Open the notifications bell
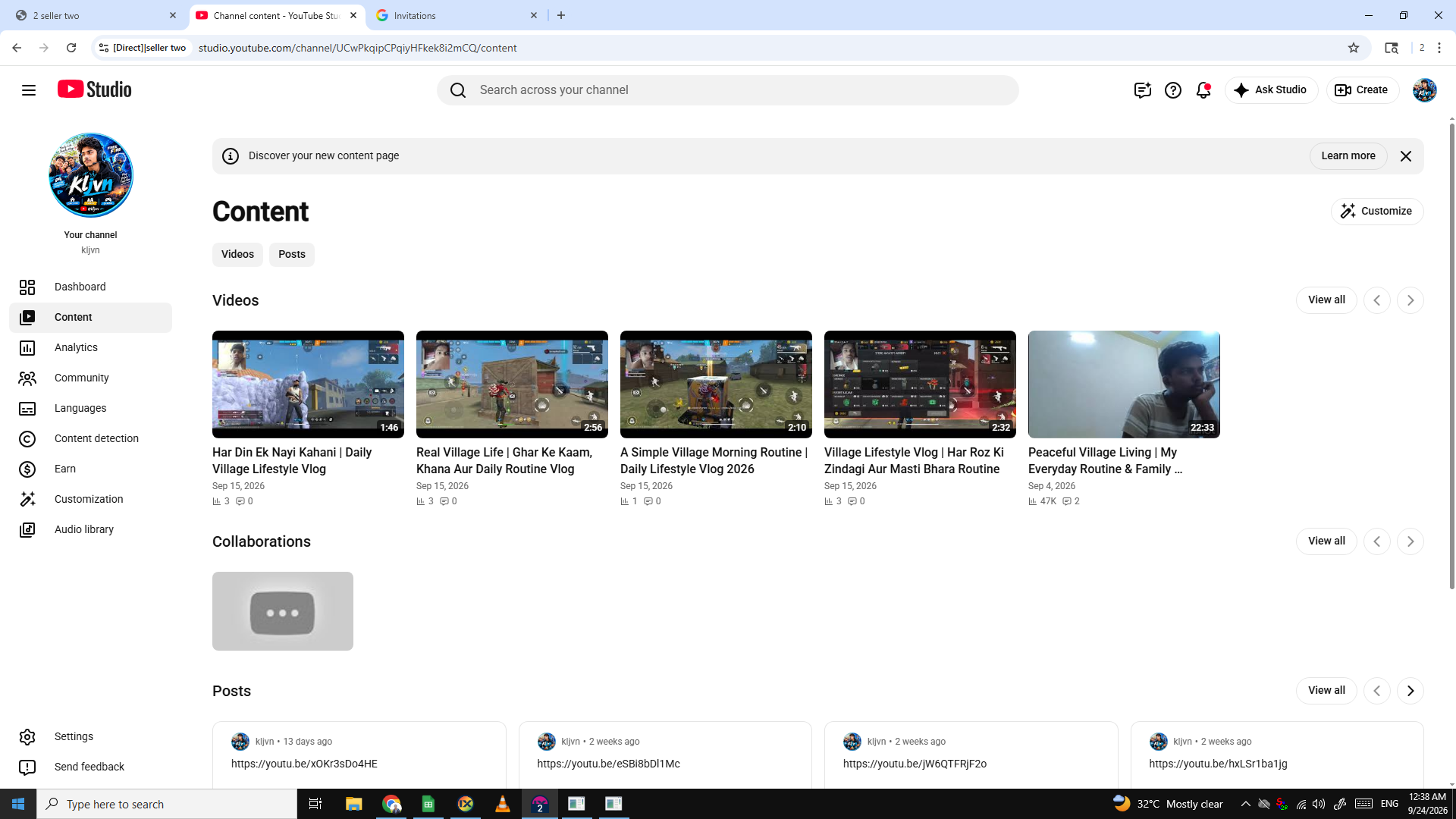1456x819 pixels. 1203,90
